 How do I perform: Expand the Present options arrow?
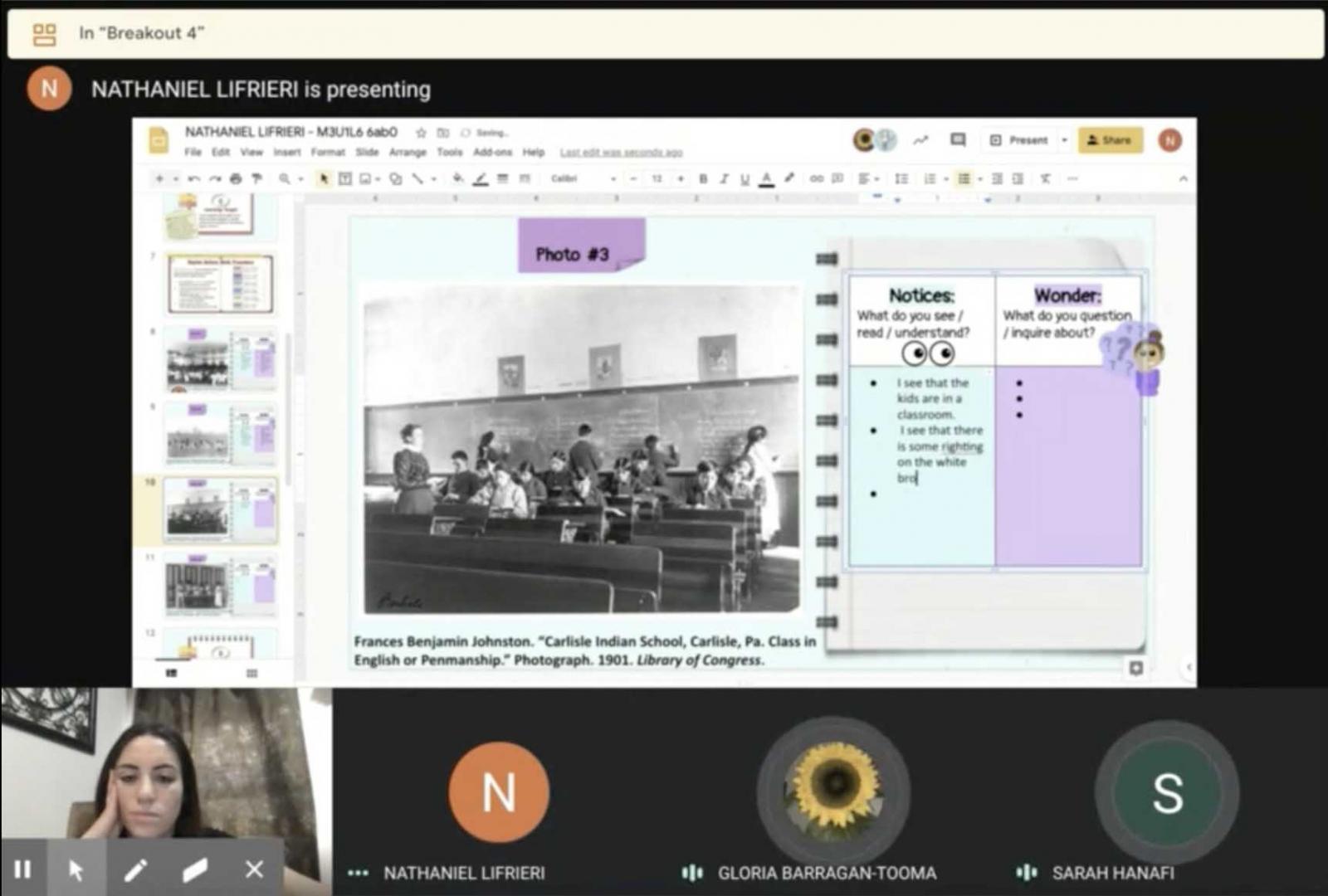[x=1064, y=140]
